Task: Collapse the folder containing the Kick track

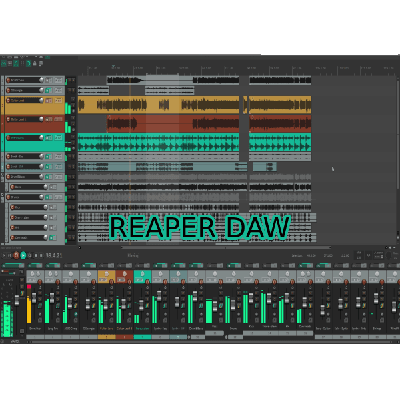Action: (3, 194)
